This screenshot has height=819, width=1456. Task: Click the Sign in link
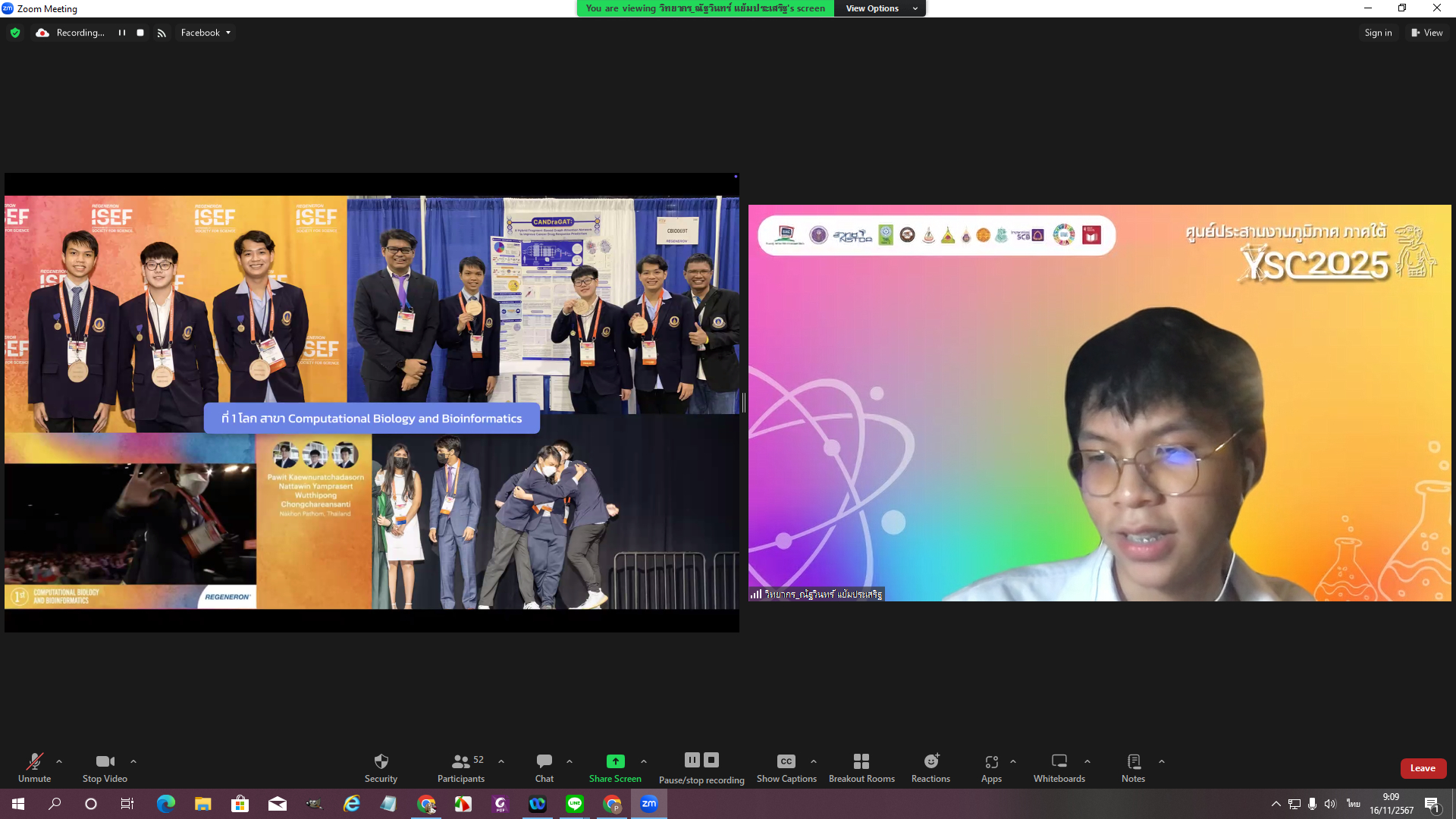(1378, 33)
